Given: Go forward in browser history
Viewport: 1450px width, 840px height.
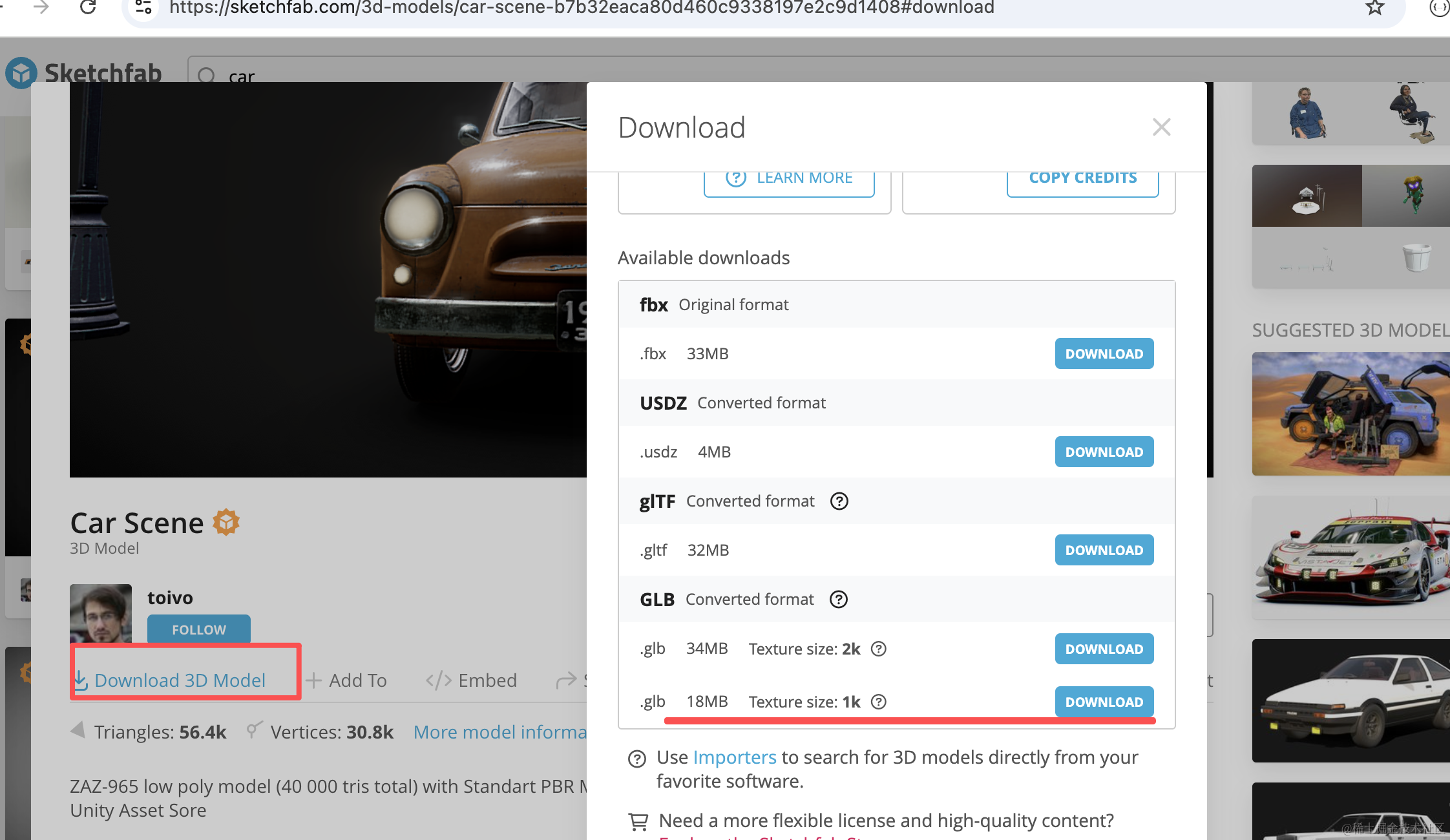Looking at the screenshot, I should point(41,7).
